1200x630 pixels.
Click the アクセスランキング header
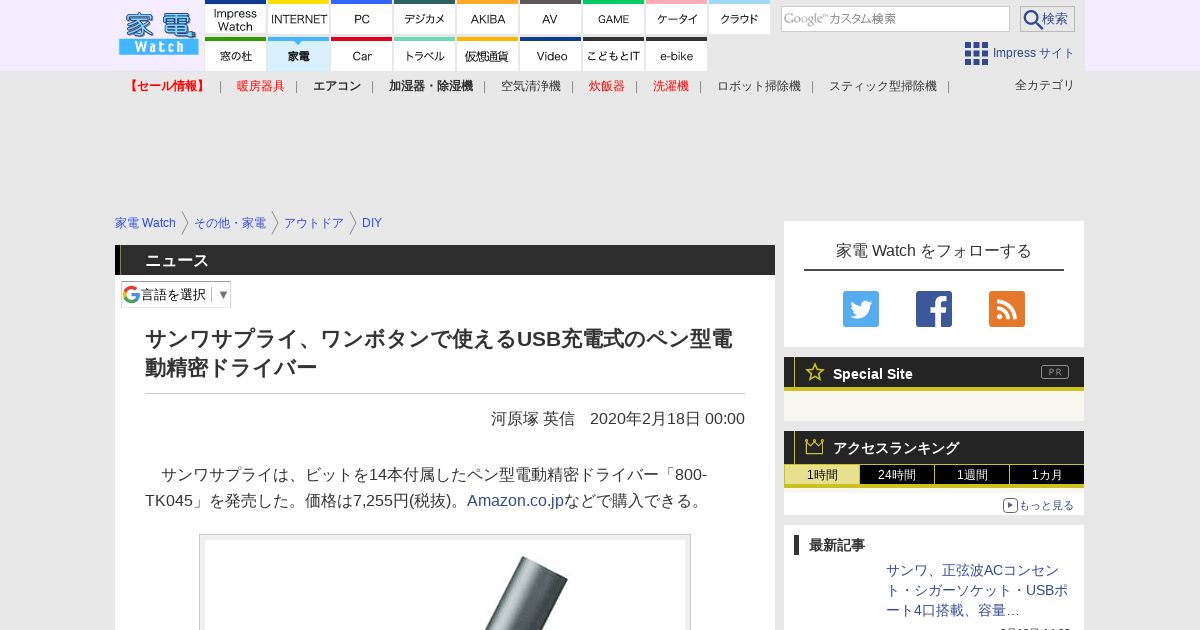pos(934,447)
